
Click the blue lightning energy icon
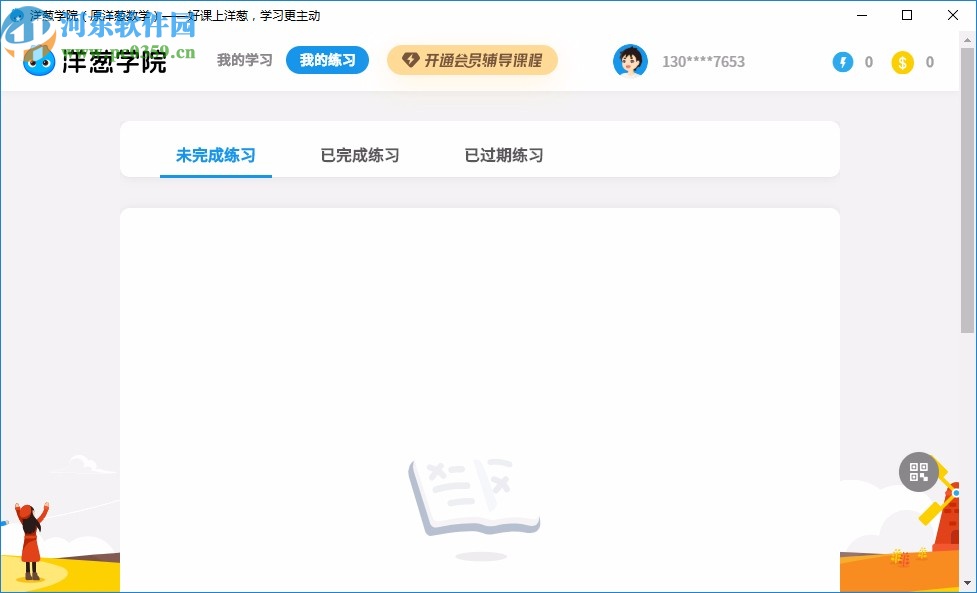pyautogui.click(x=842, y=61)
